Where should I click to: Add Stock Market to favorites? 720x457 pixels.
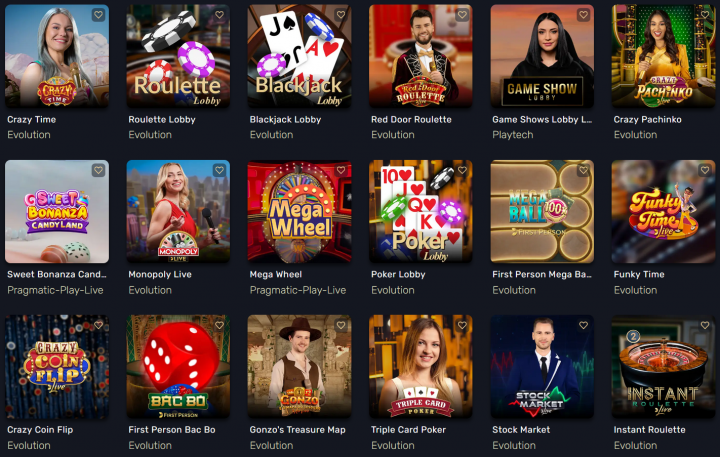tap(583, 325)
